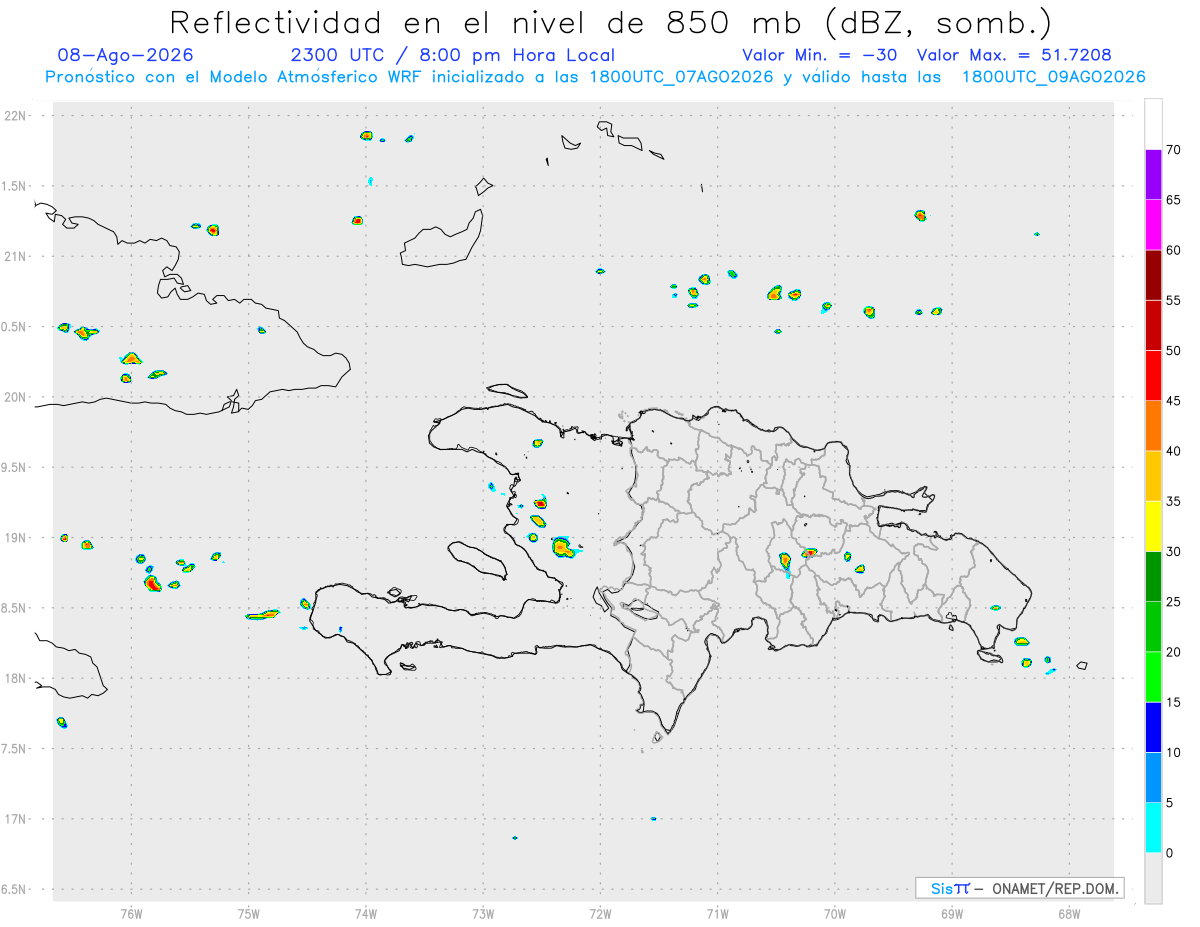Click the longitude axis label '76W'
The image size is (1200, 927).
[131, 913]
